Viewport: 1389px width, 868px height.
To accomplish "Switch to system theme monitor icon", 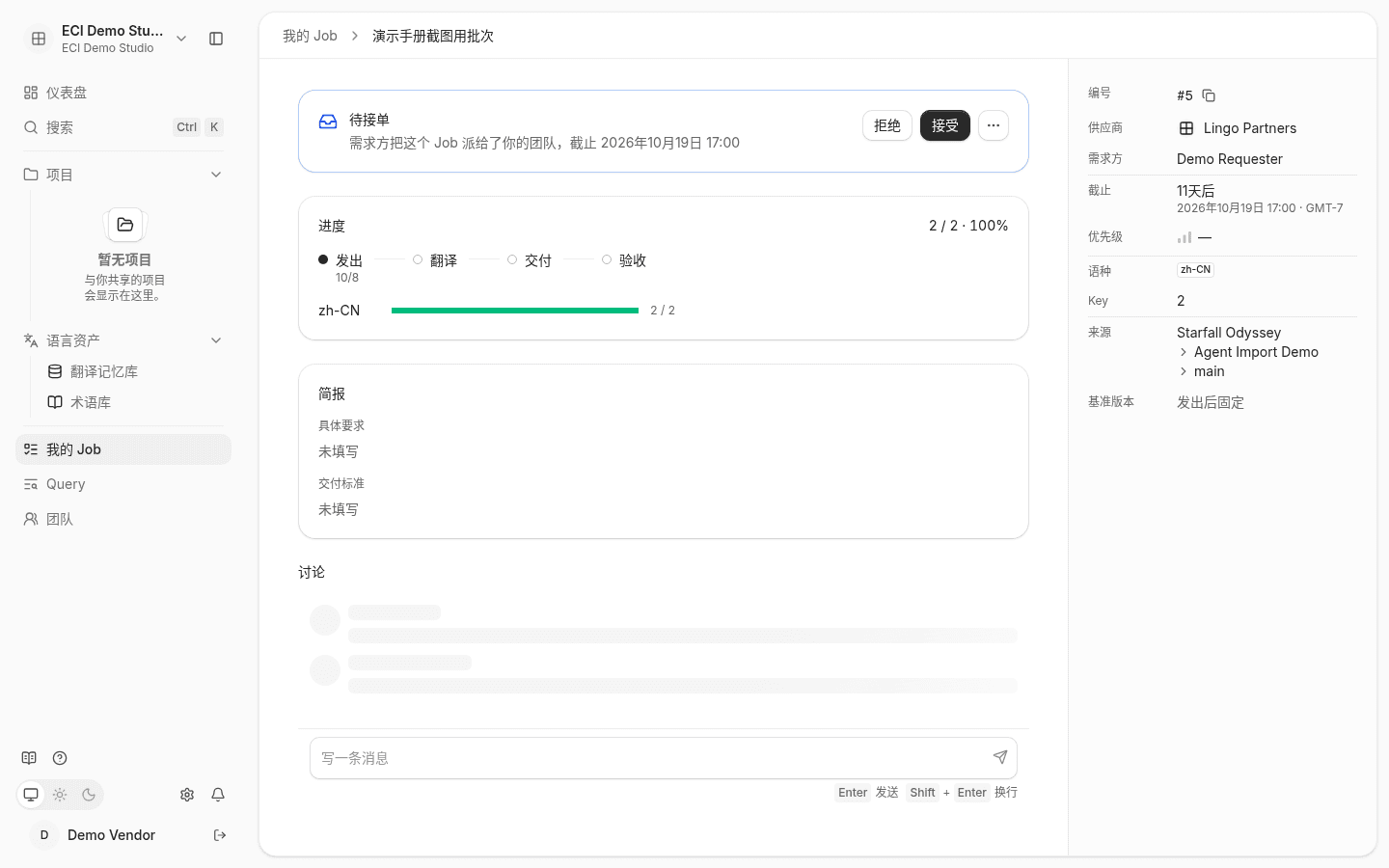I will [31, 795].
